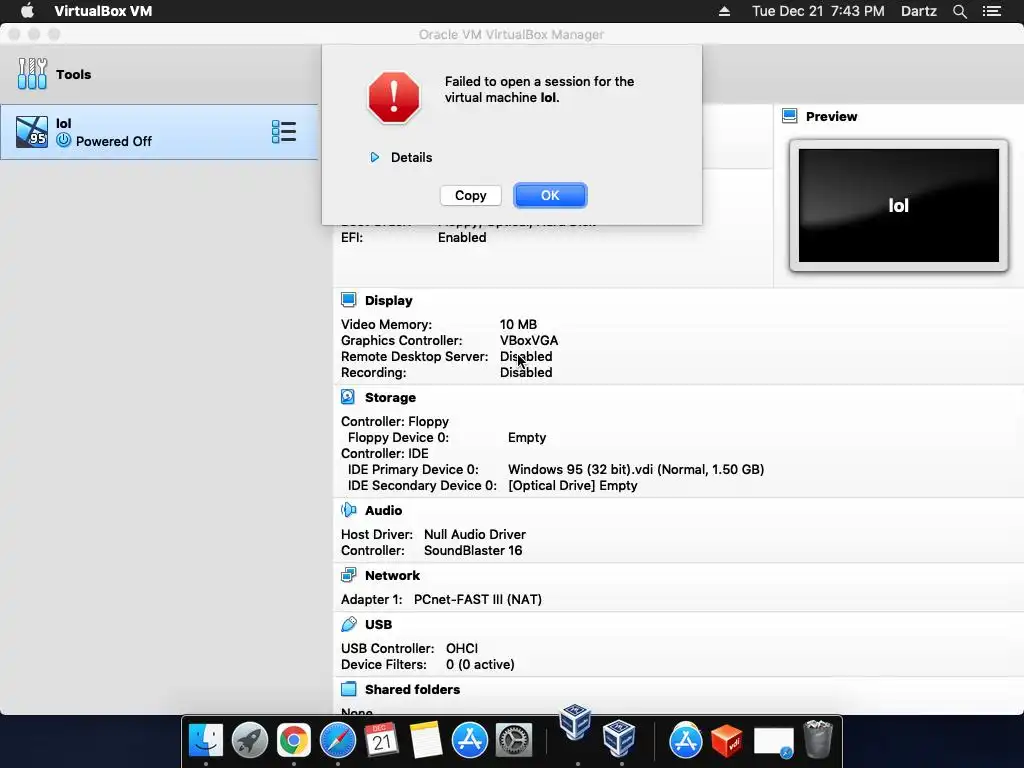The width and height of the screenshot is (1024, 768).
Task: Click the date and time in menu bar
Action: pos(818,11)
